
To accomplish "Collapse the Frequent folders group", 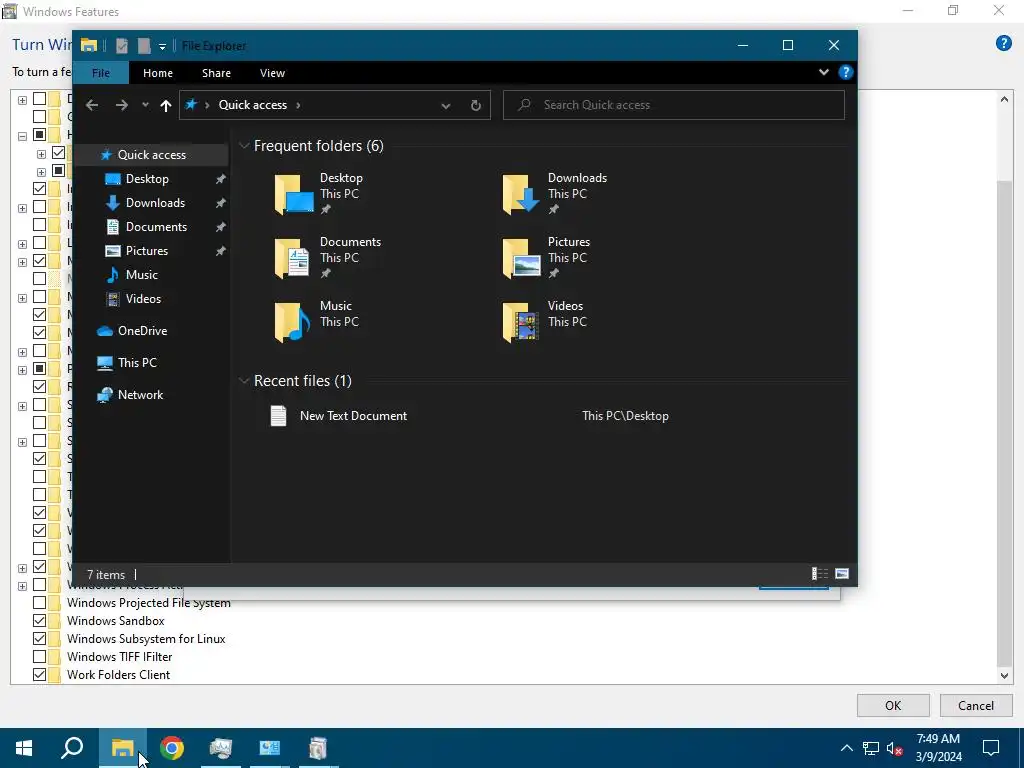I will pyautogui.click(x=244, y=146).
